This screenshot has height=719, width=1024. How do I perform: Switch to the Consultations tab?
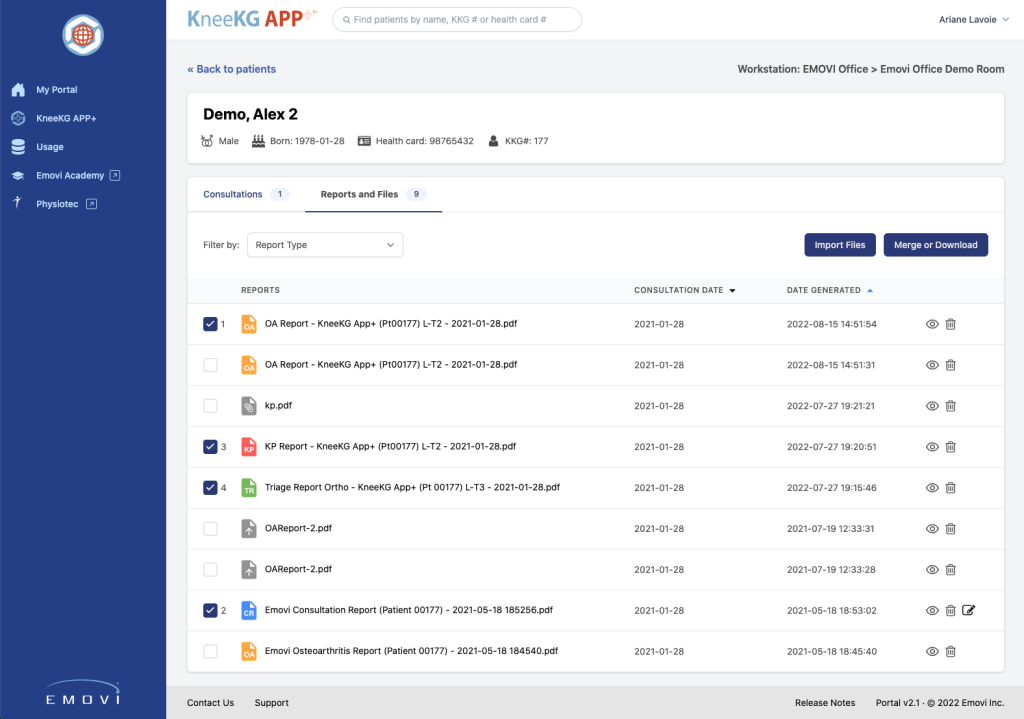click(x=246, y=194)
